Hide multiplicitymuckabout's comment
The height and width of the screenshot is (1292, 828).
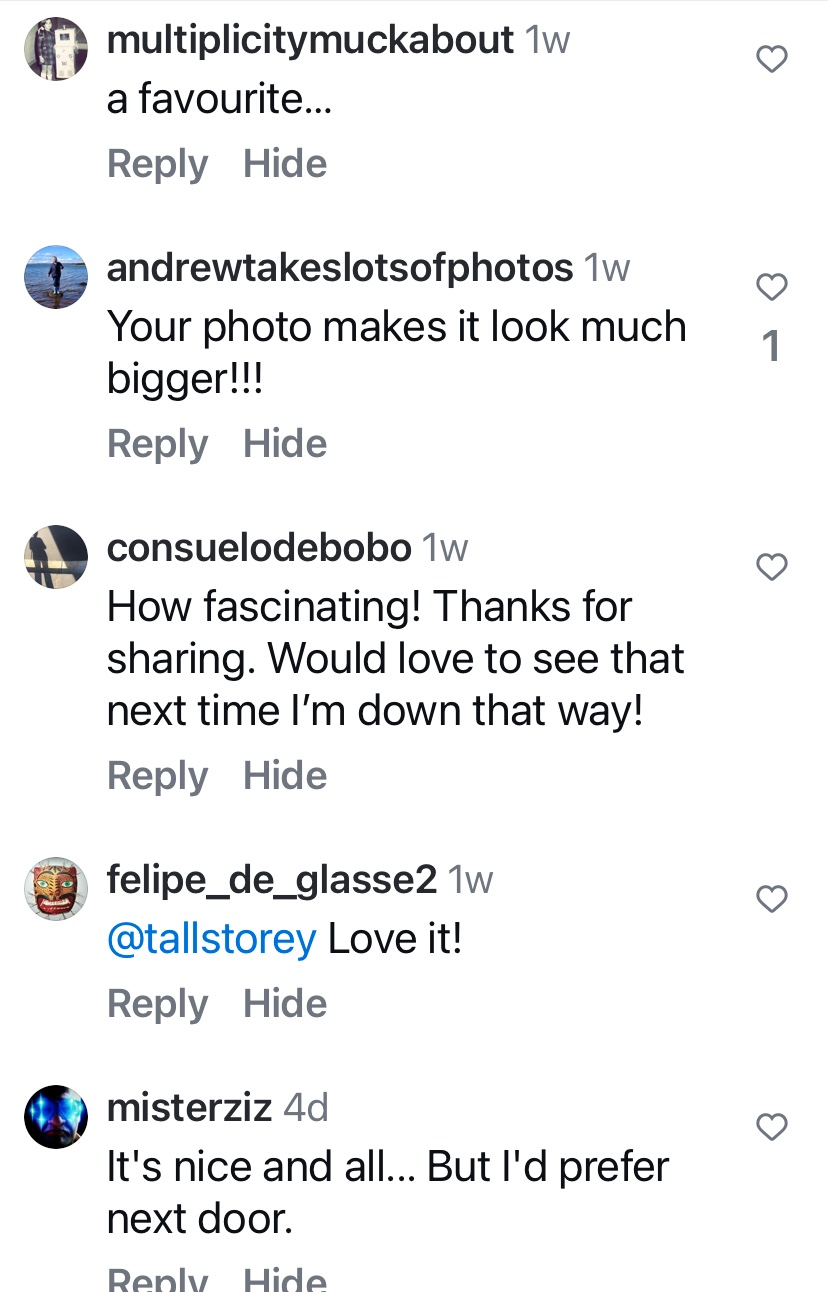click(285, 164)
